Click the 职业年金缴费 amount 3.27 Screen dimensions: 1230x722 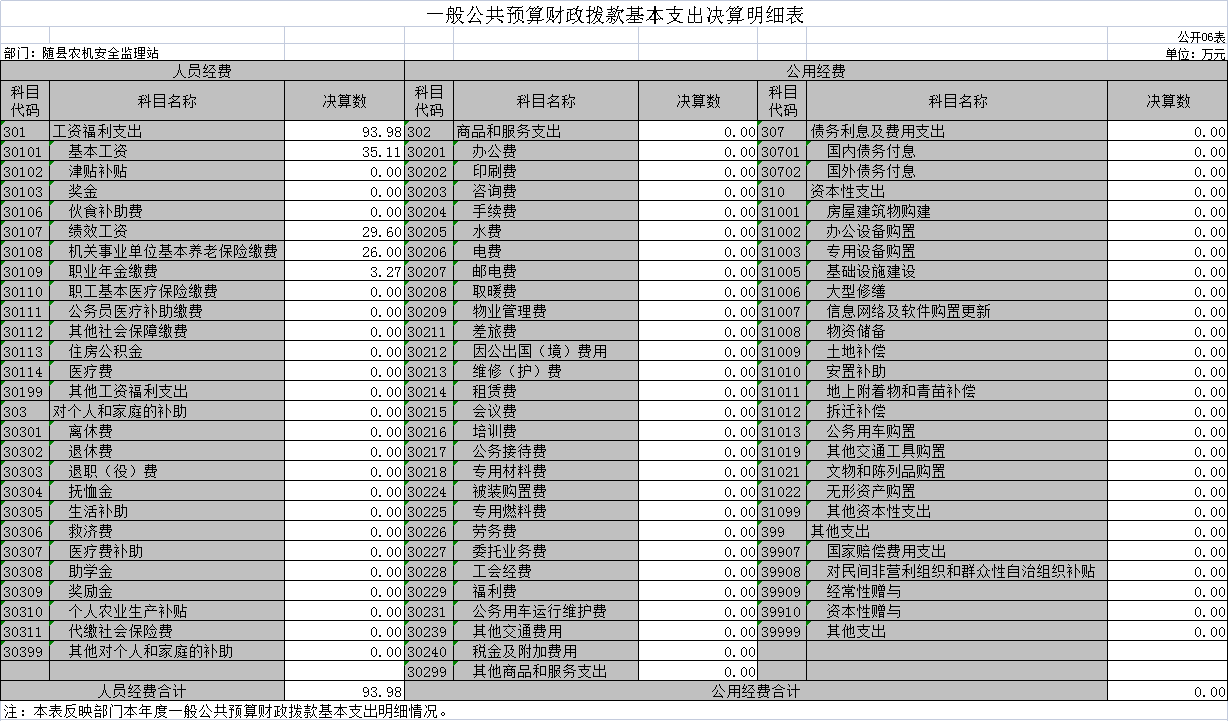pos(344,271)
